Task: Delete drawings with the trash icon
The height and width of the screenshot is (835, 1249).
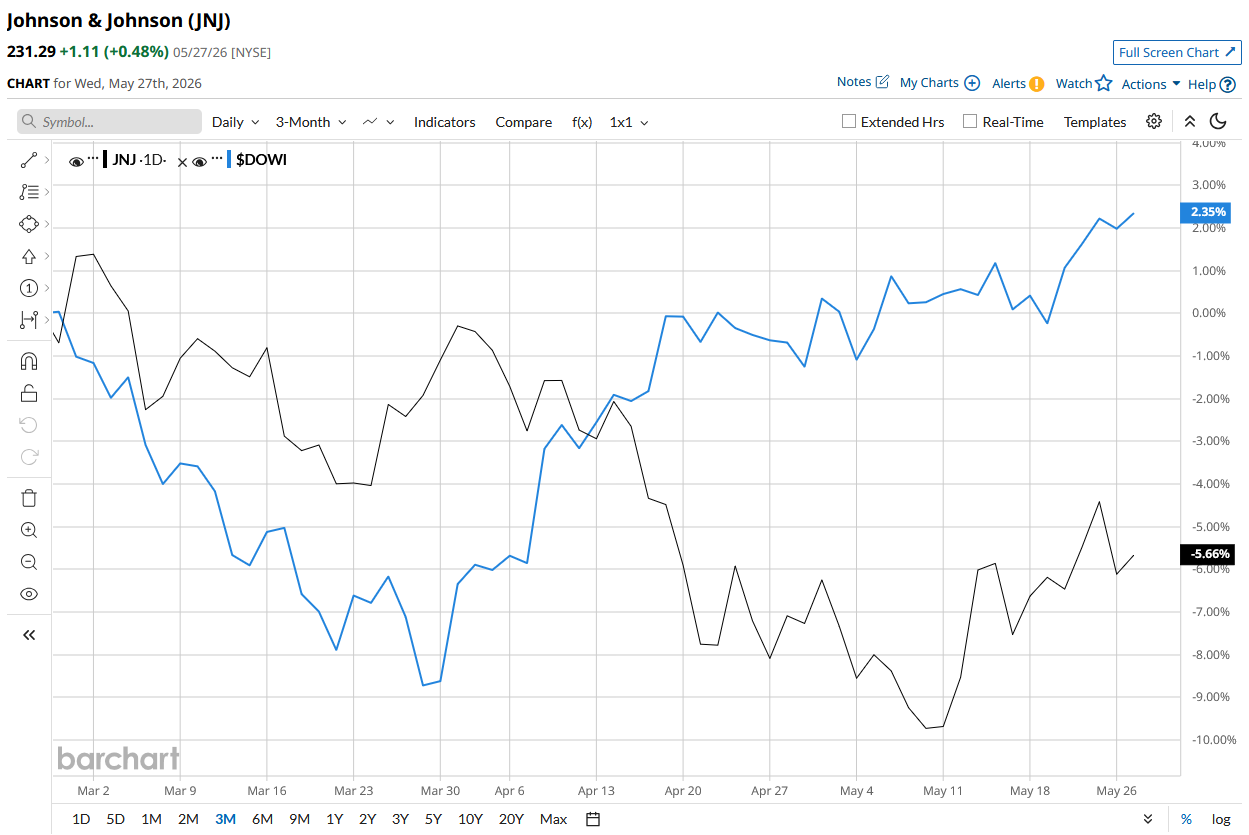Action: pos(29,498)
